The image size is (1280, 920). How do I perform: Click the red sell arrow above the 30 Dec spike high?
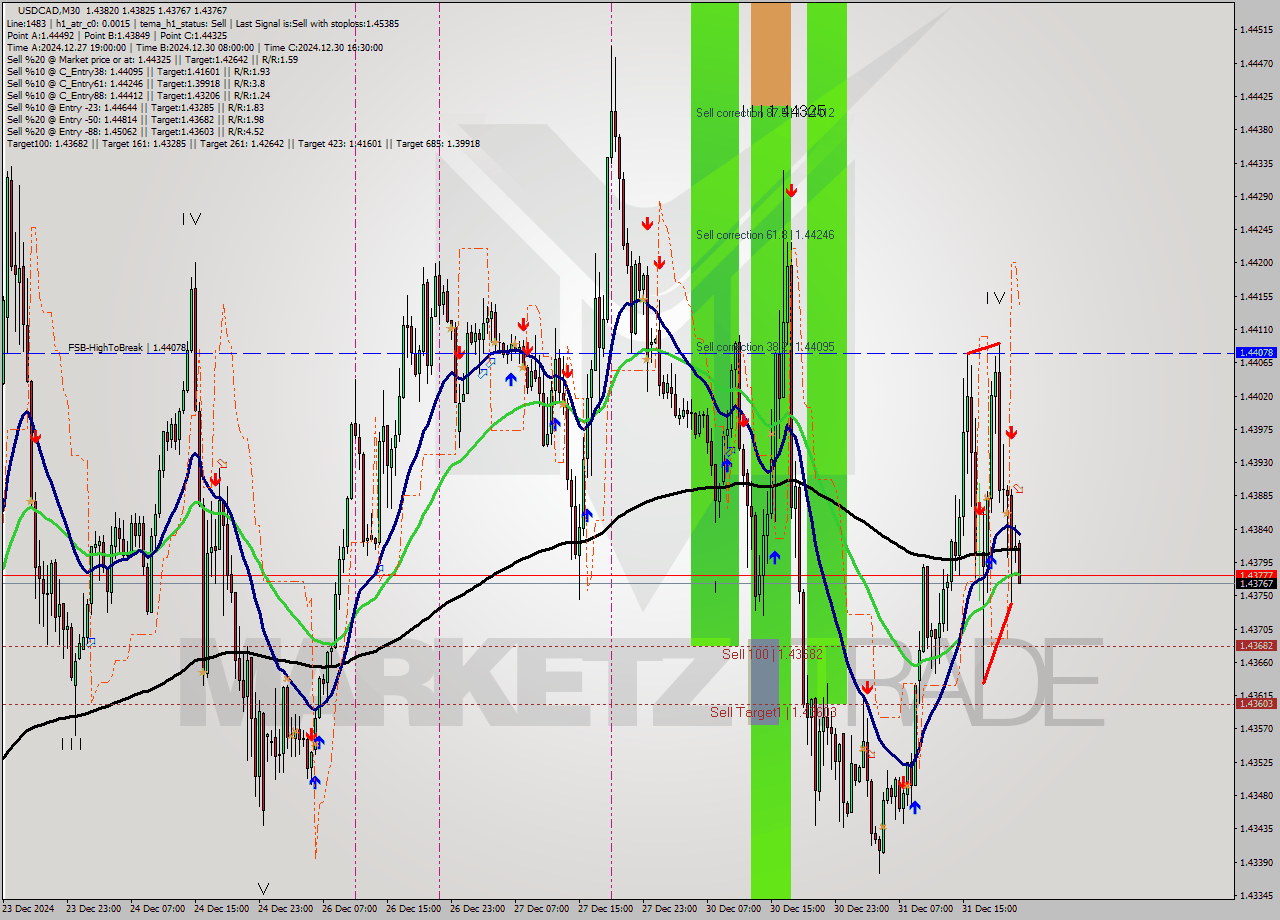[791, 190]
